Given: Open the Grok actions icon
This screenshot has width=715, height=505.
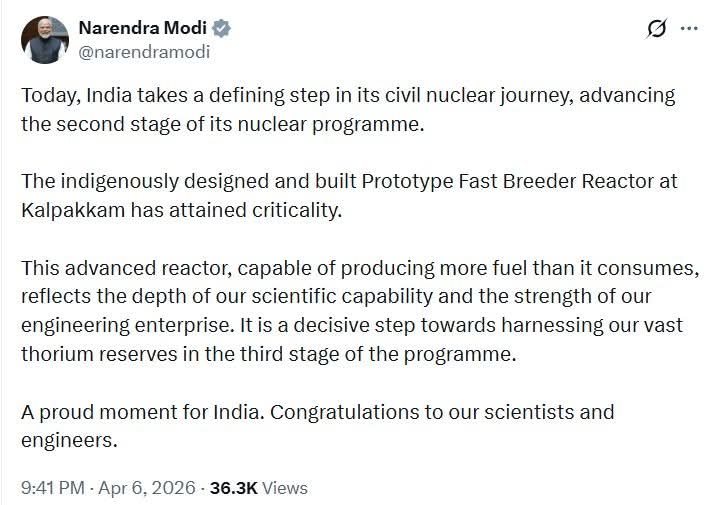Looking at the screenshot, I should pyautogui.click(x=656, y=29).
